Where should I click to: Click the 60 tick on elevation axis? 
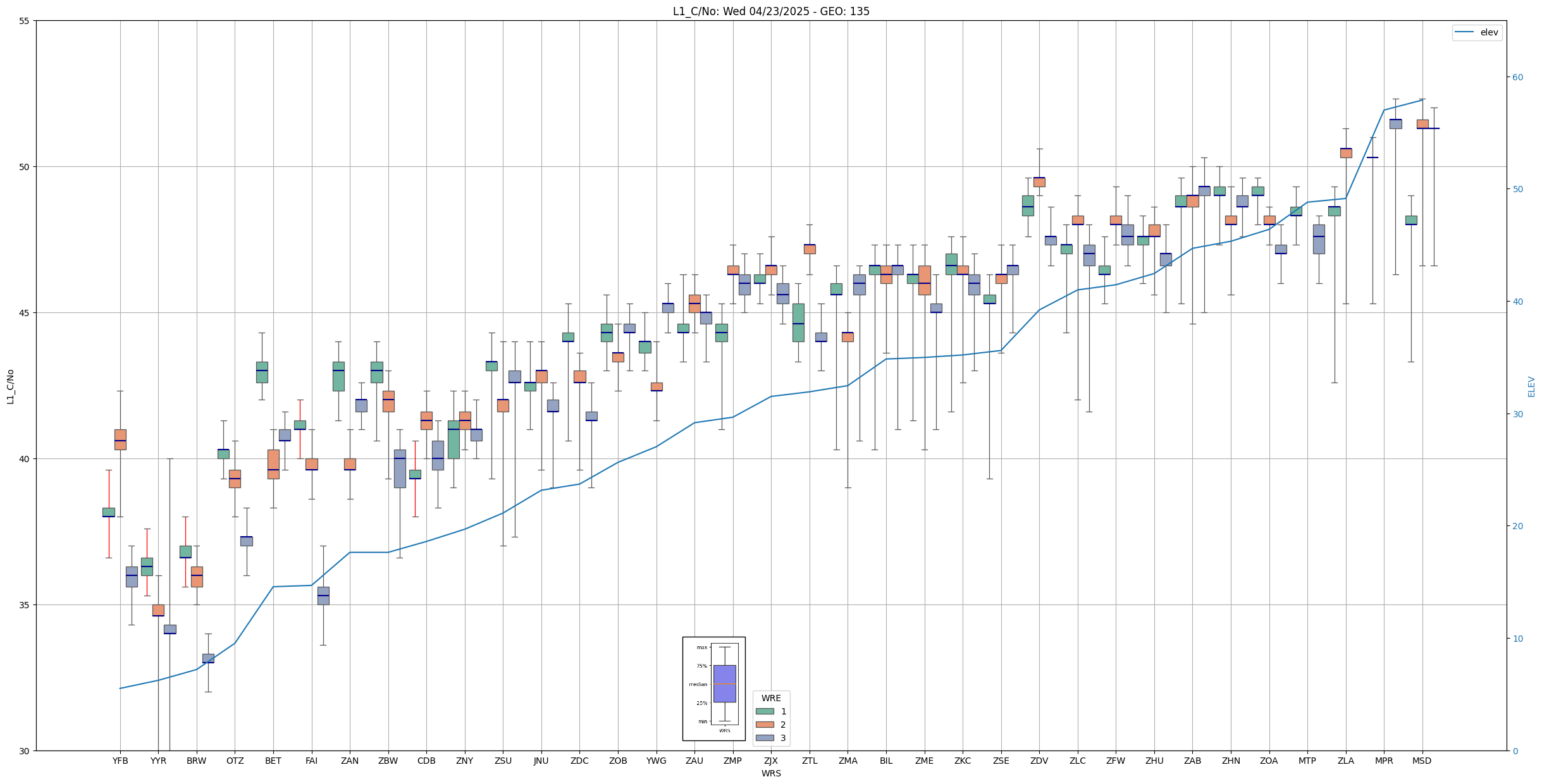(x=1517, y=77)
